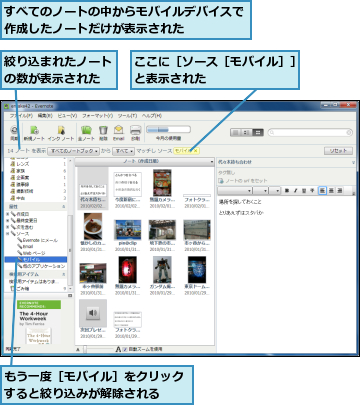Toggle bold formatting in note editor

tap(287, 190)
